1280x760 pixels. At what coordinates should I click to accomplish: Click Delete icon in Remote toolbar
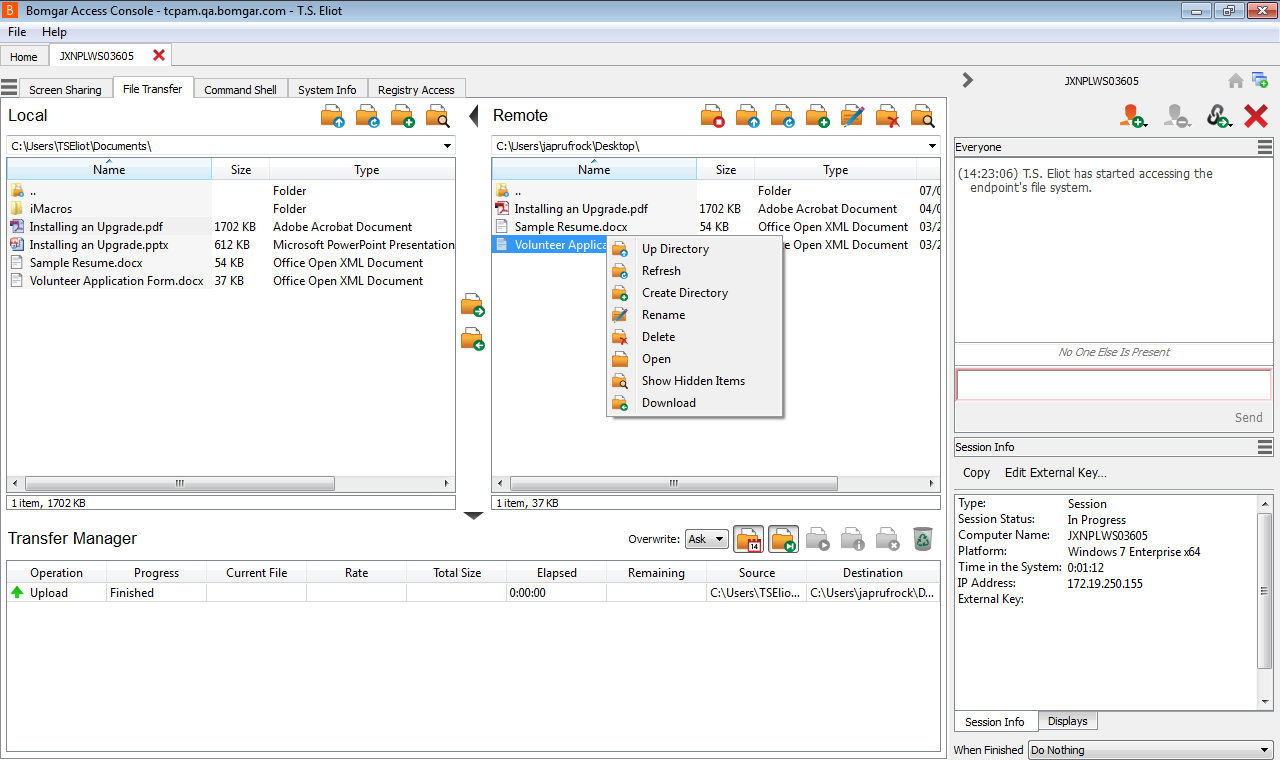coord(888,117)
